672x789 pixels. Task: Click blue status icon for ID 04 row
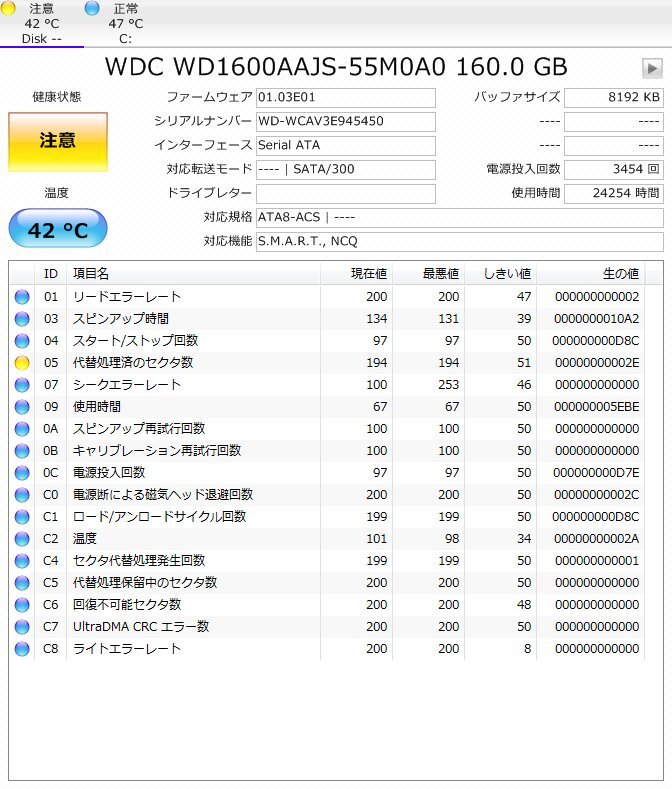(x=22, y=341)
